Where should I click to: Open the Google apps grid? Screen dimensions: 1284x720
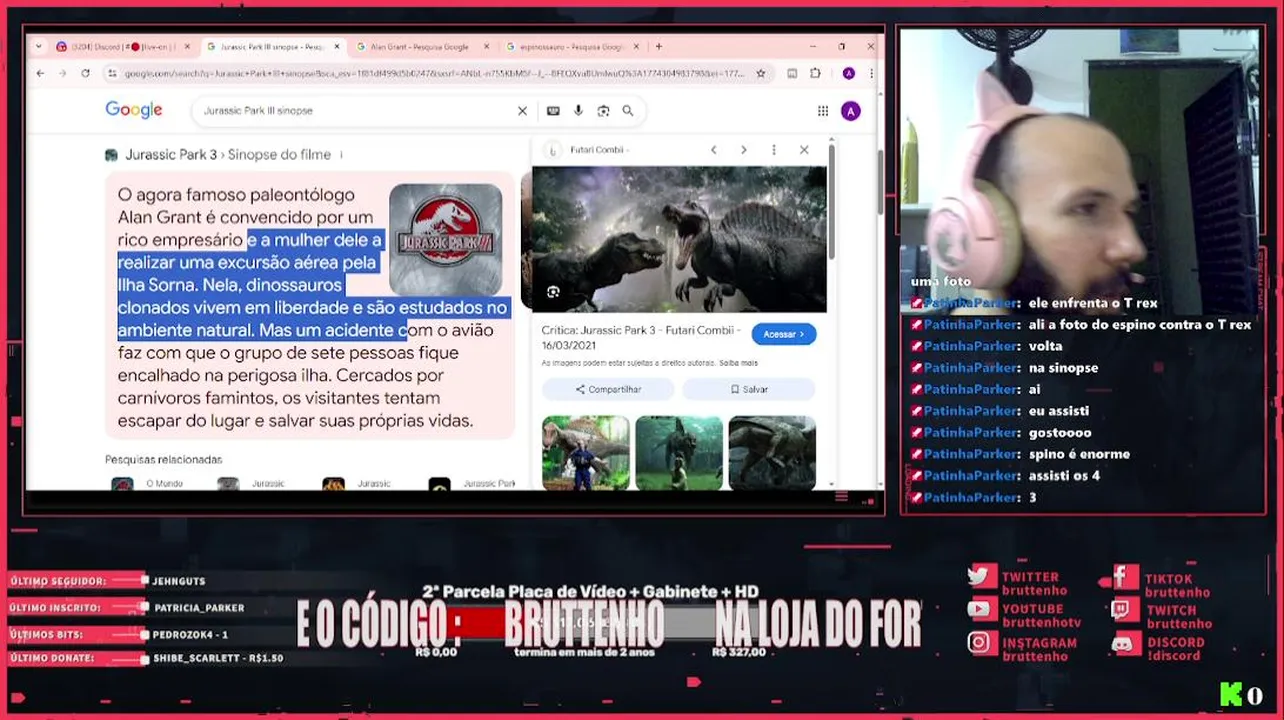(x=823, y=111)
